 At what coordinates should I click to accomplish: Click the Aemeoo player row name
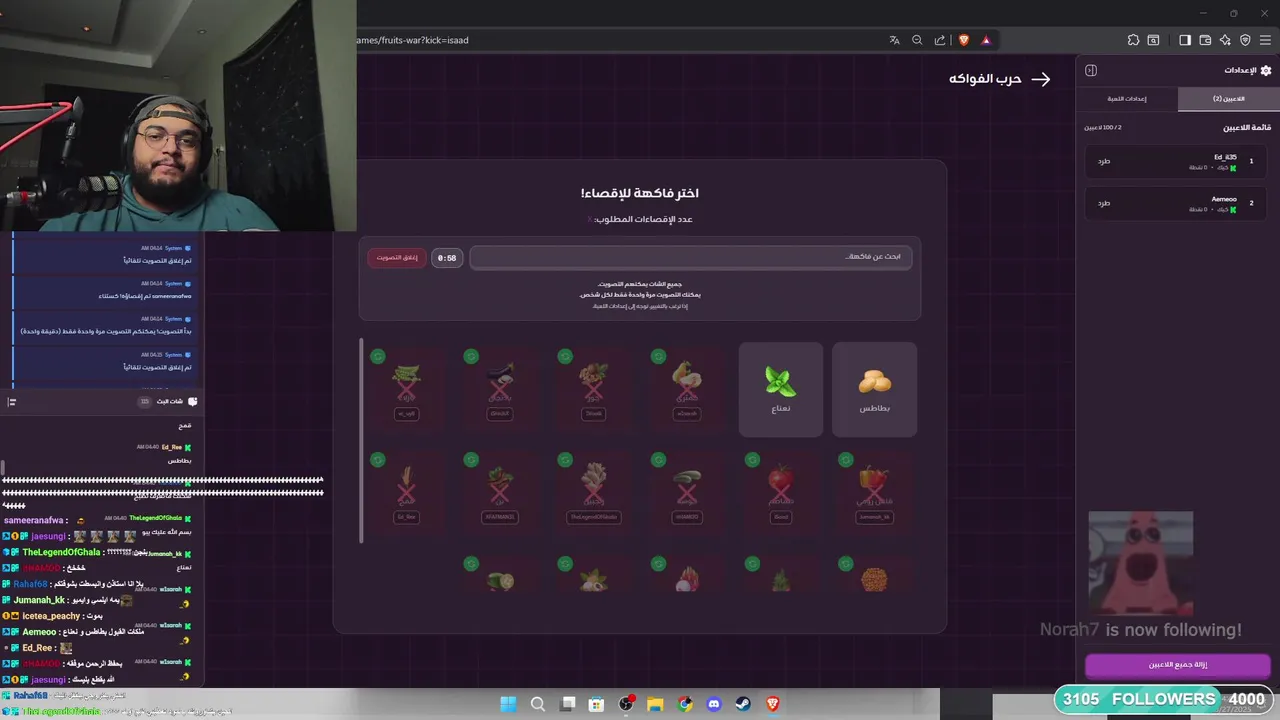[x=1224, y=199]
